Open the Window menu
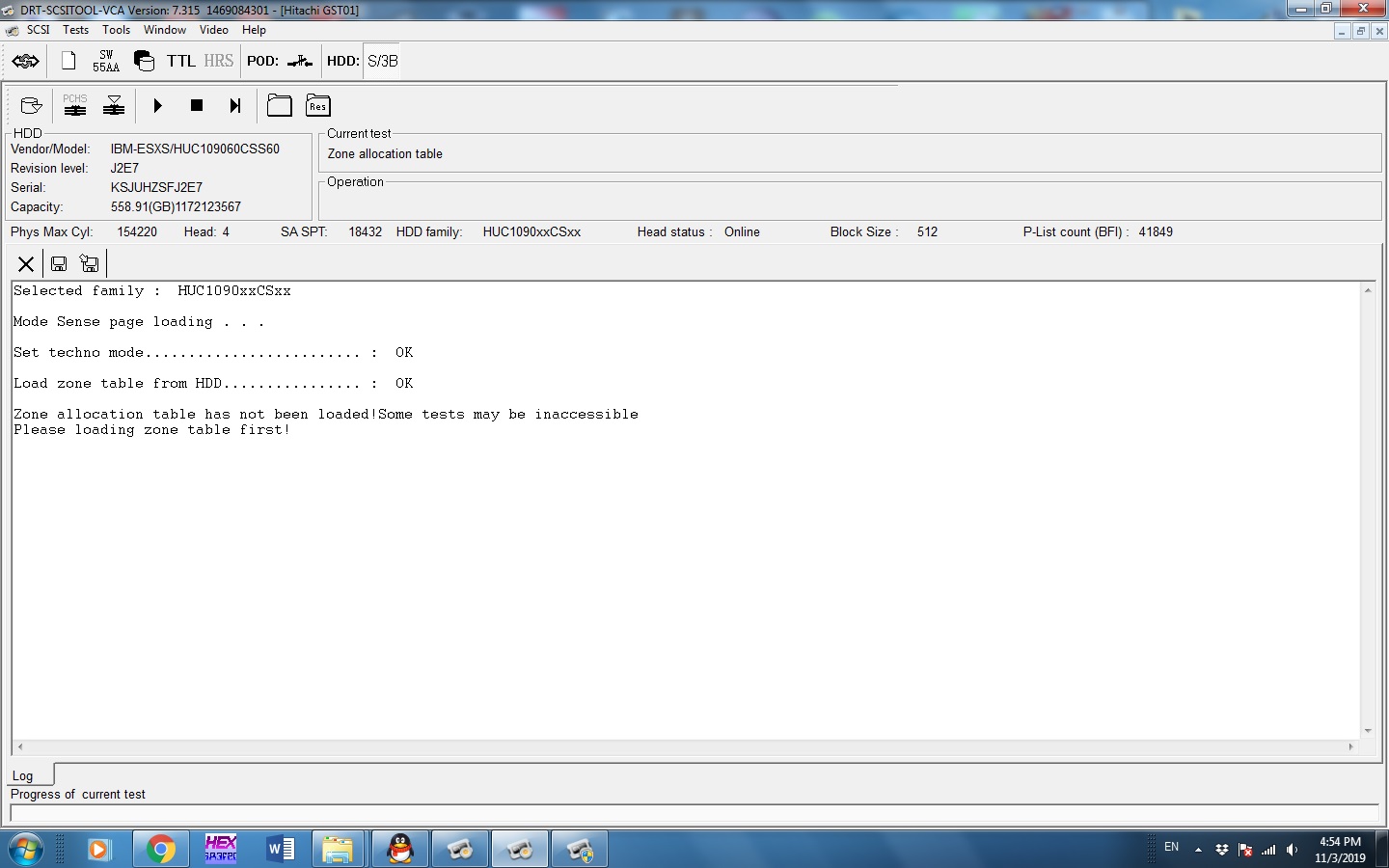The image size is (1389, 868). pyautogui.click(x=165, y=30)
